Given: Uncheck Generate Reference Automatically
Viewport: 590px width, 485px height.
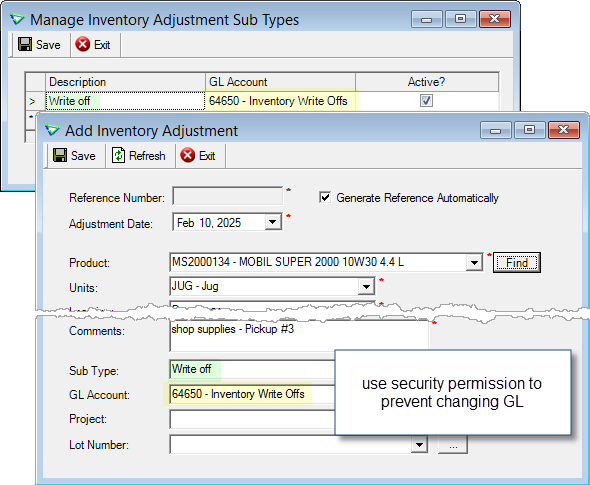Looking at the screenshot, I should [x=325, y=198].
